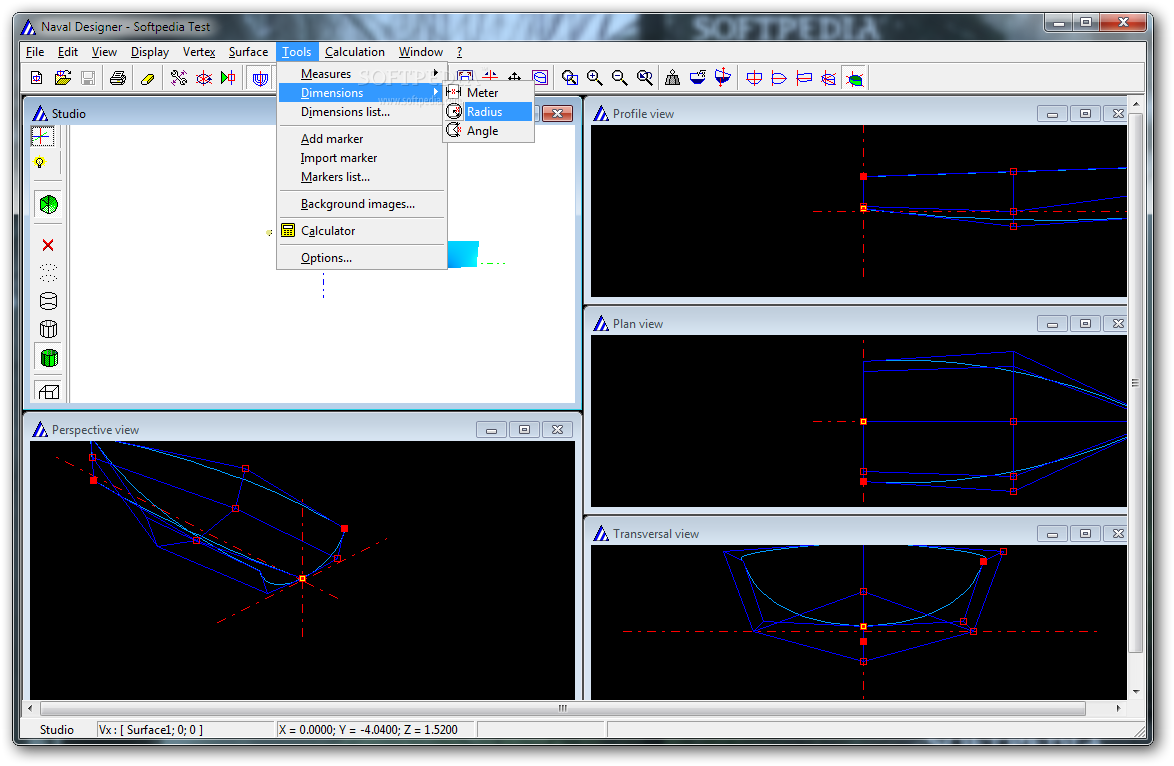Click the wrench tools toolbar icon
Image resolution: width=1174 pixels, height=766 pixels.
179,78
